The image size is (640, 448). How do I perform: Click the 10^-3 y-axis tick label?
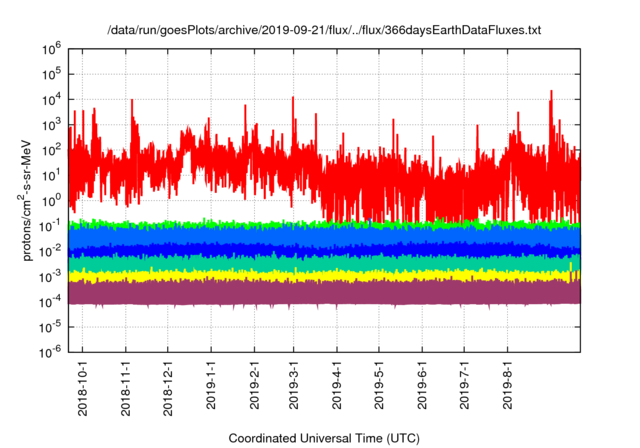(x=50, y=277)
